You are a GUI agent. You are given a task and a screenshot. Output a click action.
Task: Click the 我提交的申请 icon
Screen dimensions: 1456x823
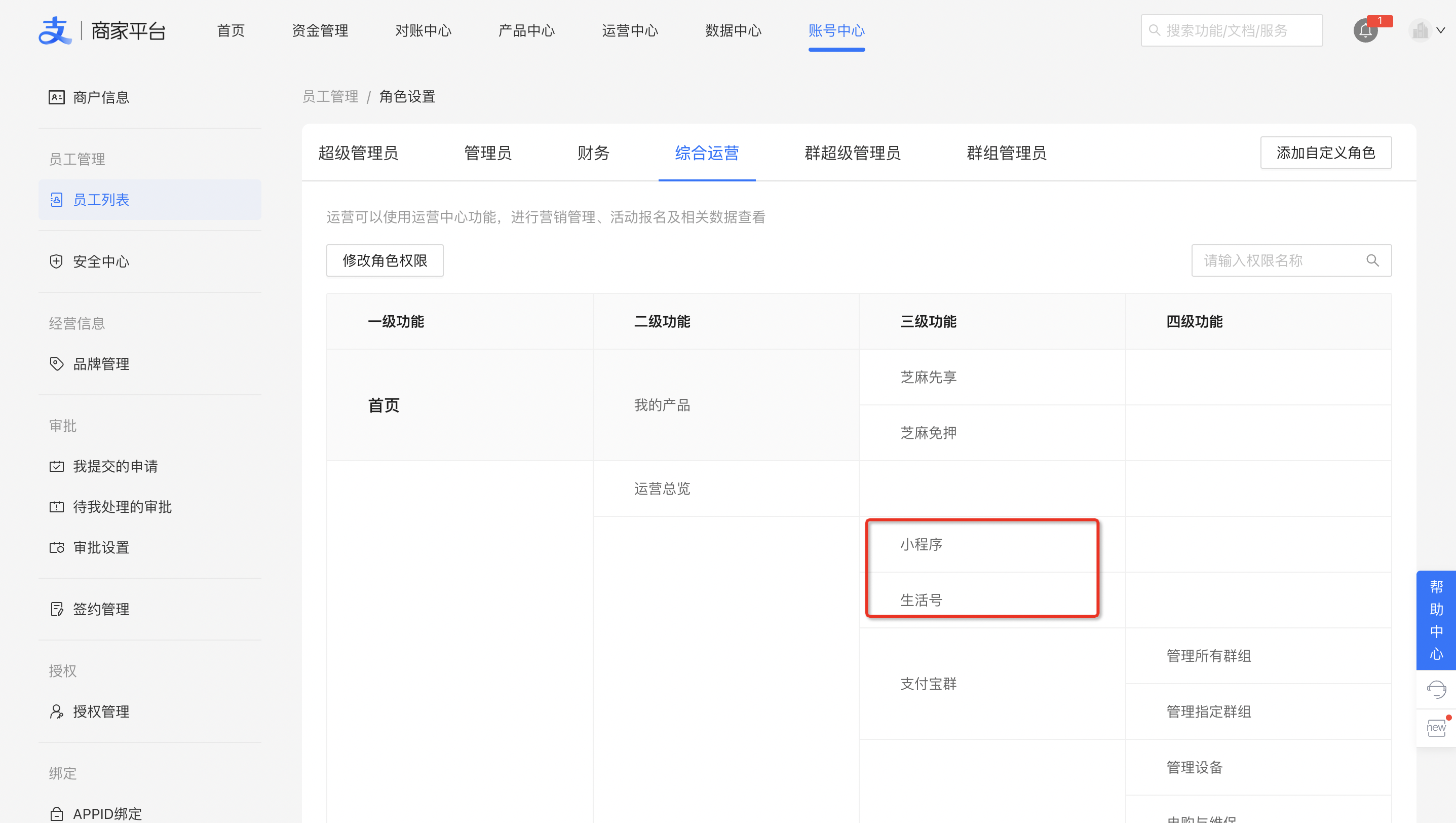[x=57, y=466]
